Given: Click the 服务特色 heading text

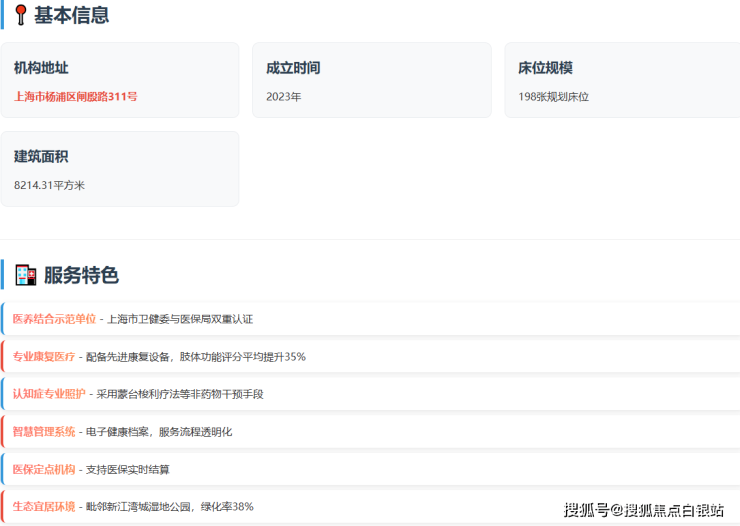Looking at the screenshot, I should (81, 275).
